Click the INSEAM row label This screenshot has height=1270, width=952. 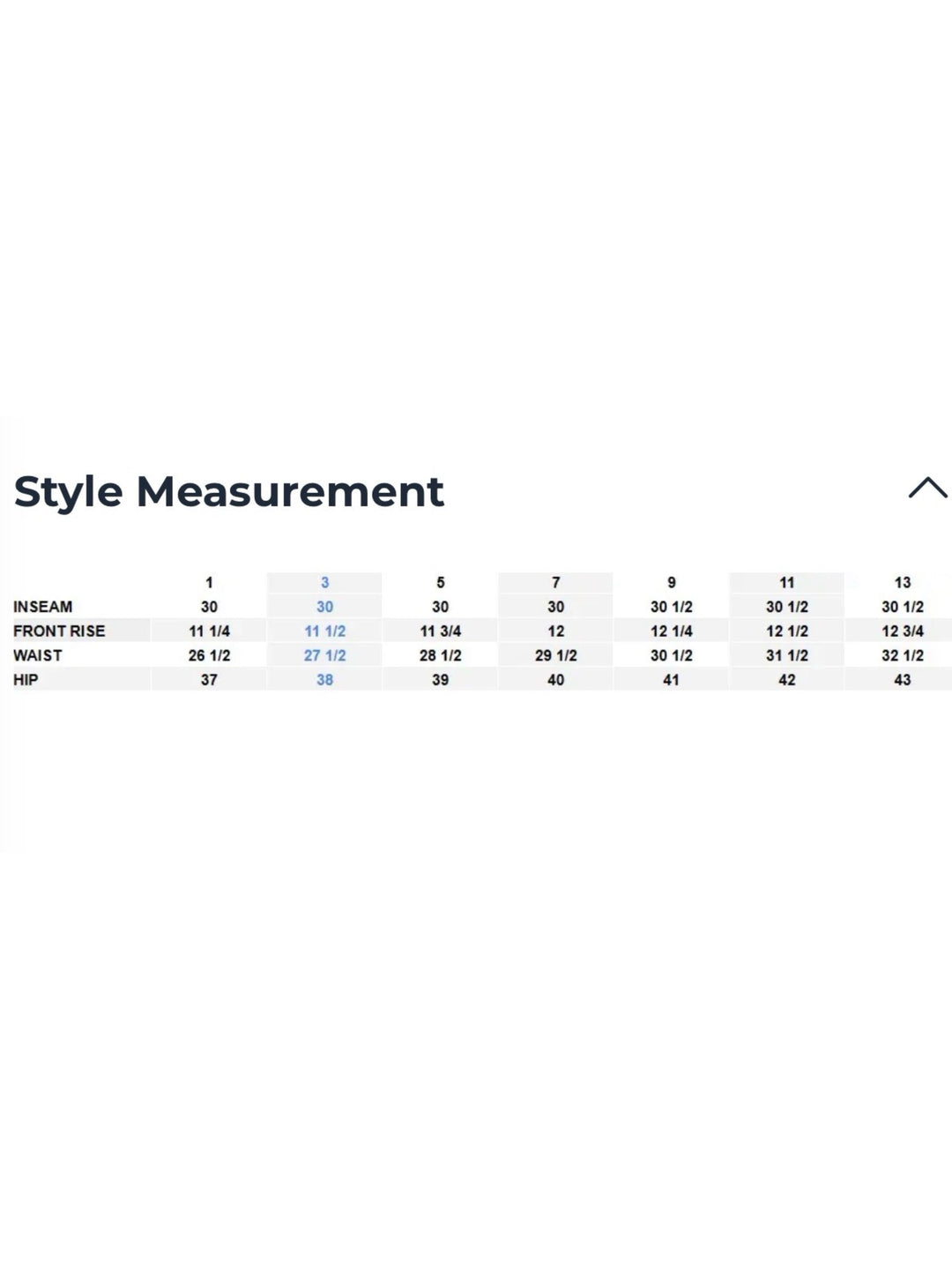click(x=42, y=607)
